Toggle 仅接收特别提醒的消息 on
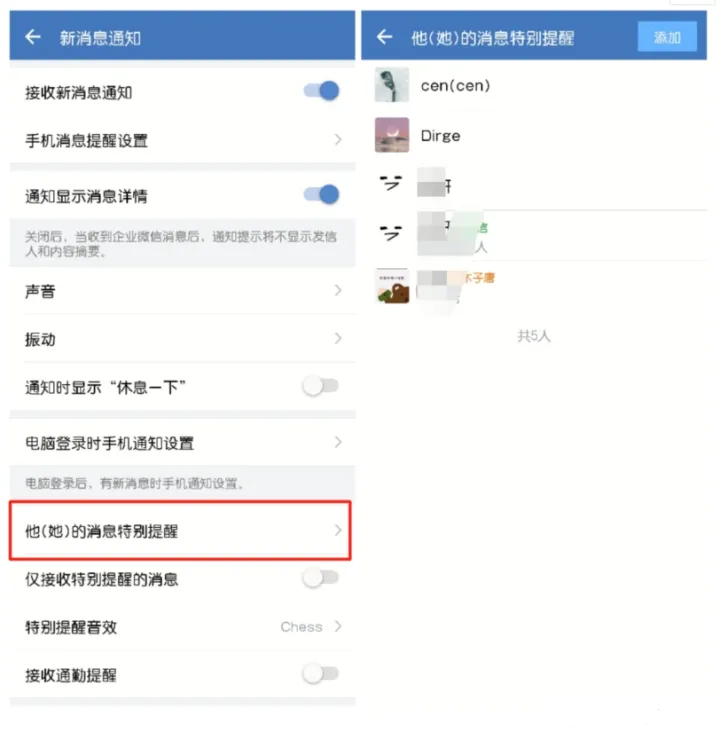Viewport: 720px width, 740px height. tap(321, 578)
